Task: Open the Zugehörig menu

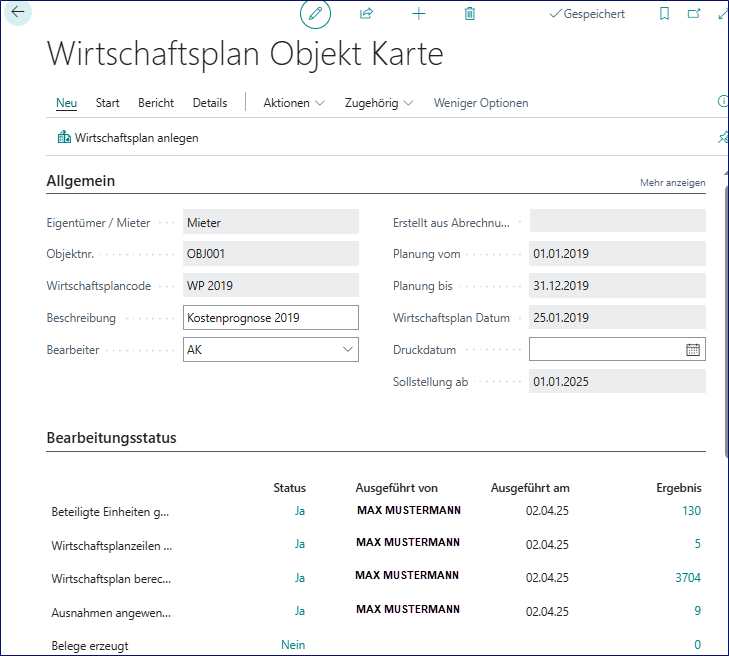Action: pos(378,103)
